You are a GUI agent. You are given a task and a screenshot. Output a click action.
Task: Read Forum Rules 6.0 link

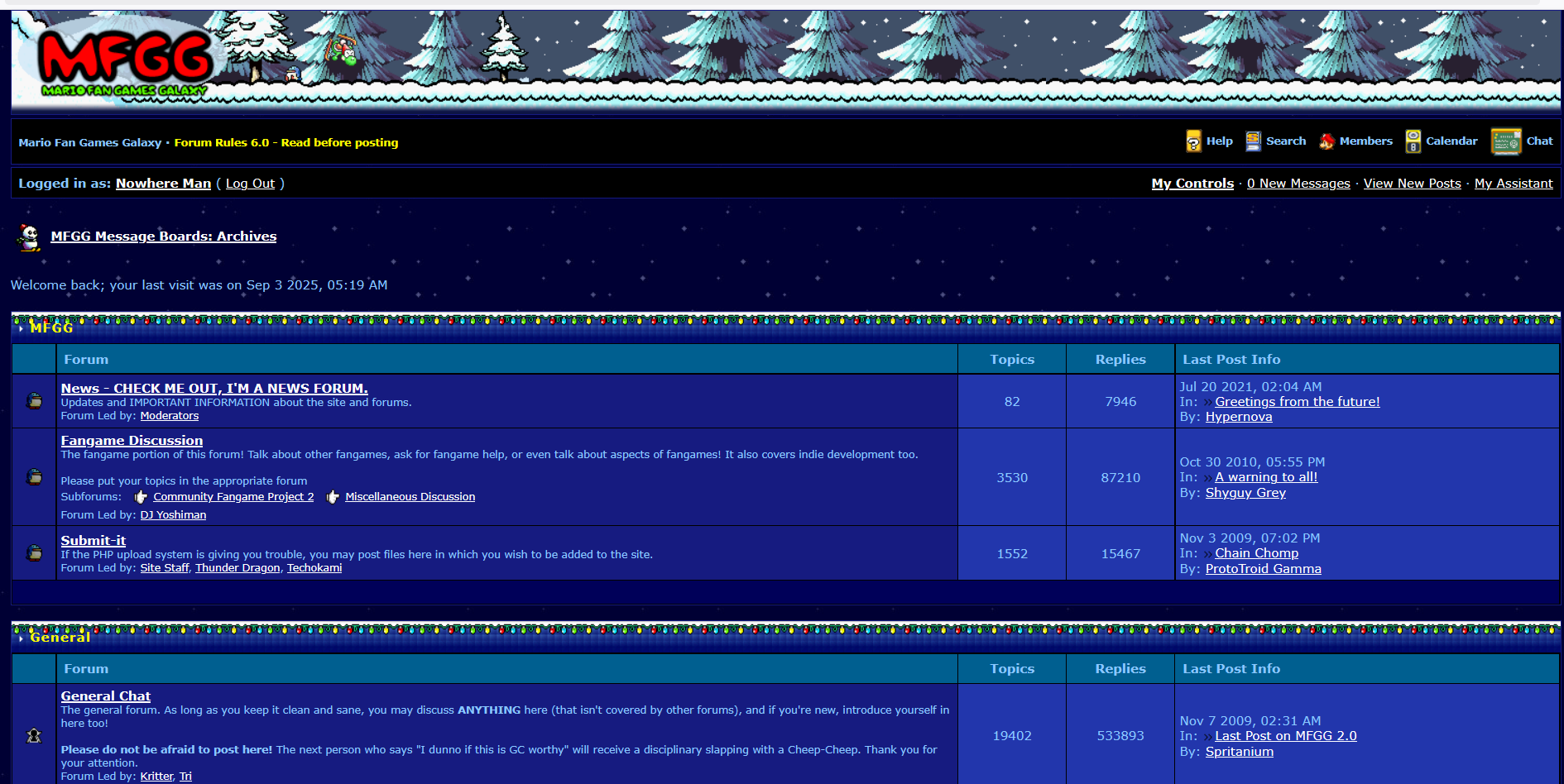pos(286,142)
